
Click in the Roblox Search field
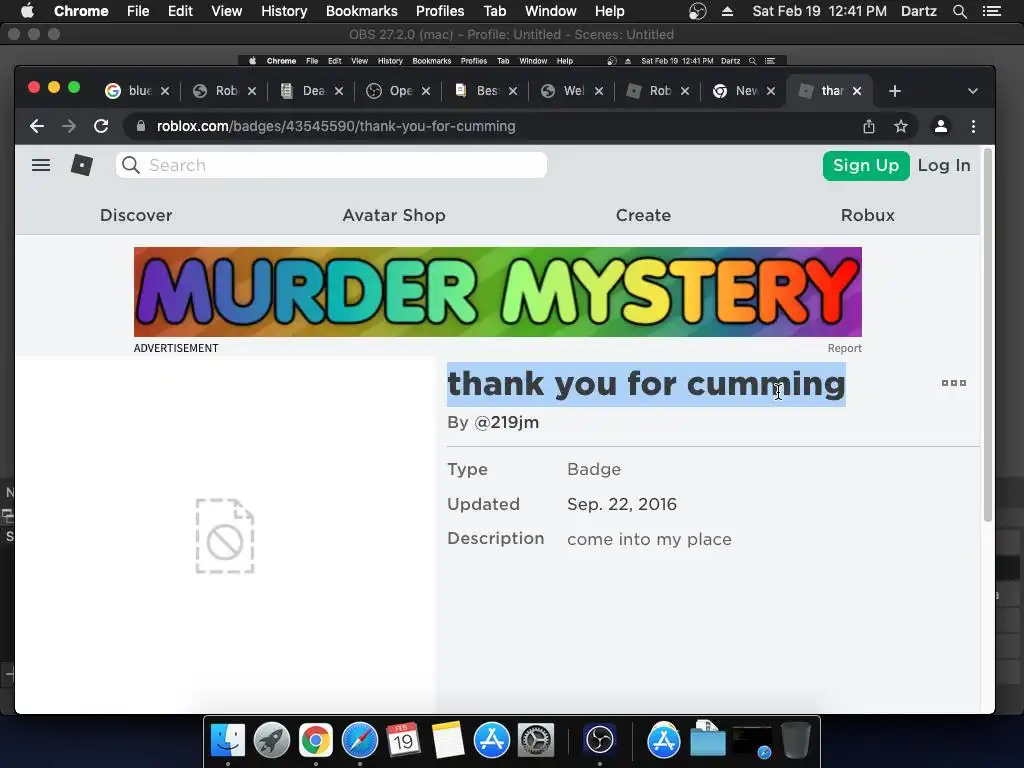[x=331, y=165]
